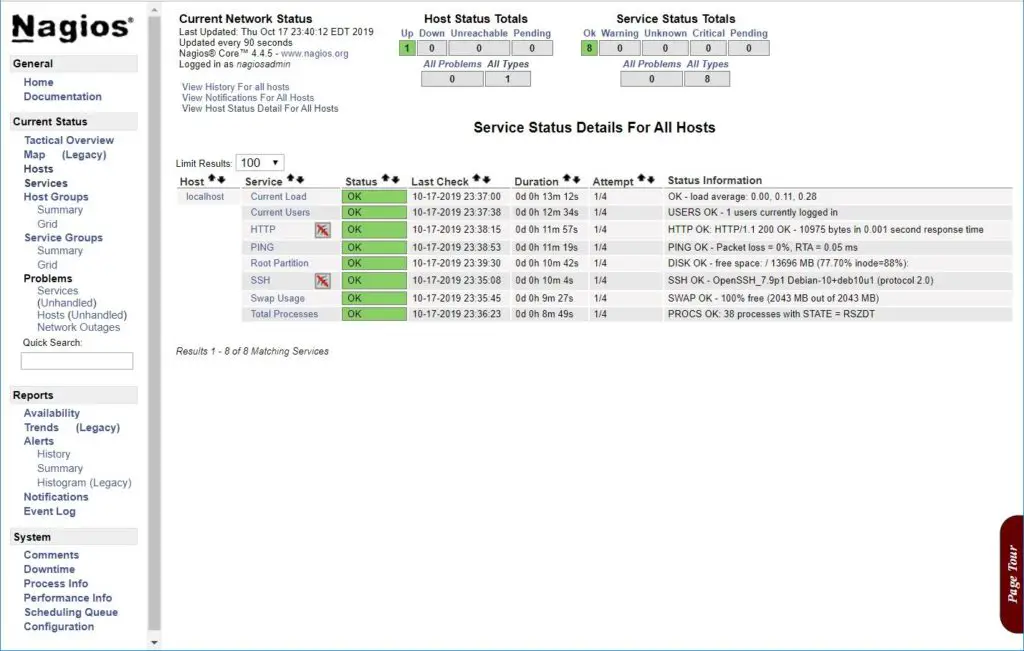This screenshot has height=651, width=1024.
Task: Open the Limit Results dropdown
Action: tap(260, 161)
